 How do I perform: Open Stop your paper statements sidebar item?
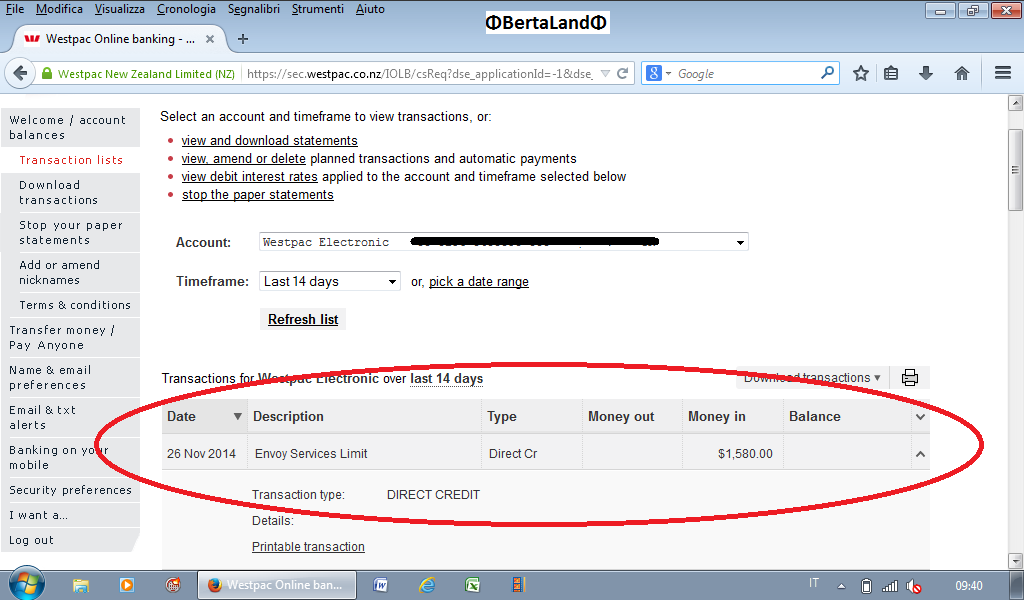71,233
